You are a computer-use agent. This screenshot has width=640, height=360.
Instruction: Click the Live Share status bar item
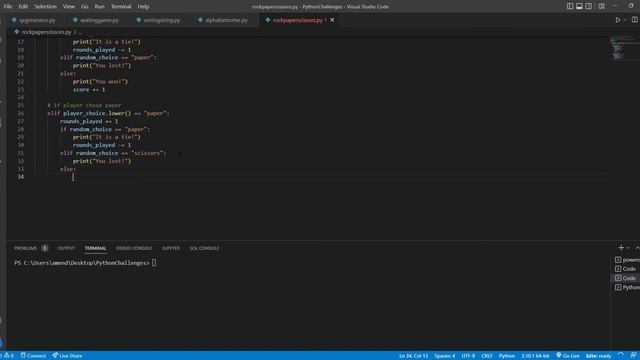pyautogui.click(x=67, y=356)
